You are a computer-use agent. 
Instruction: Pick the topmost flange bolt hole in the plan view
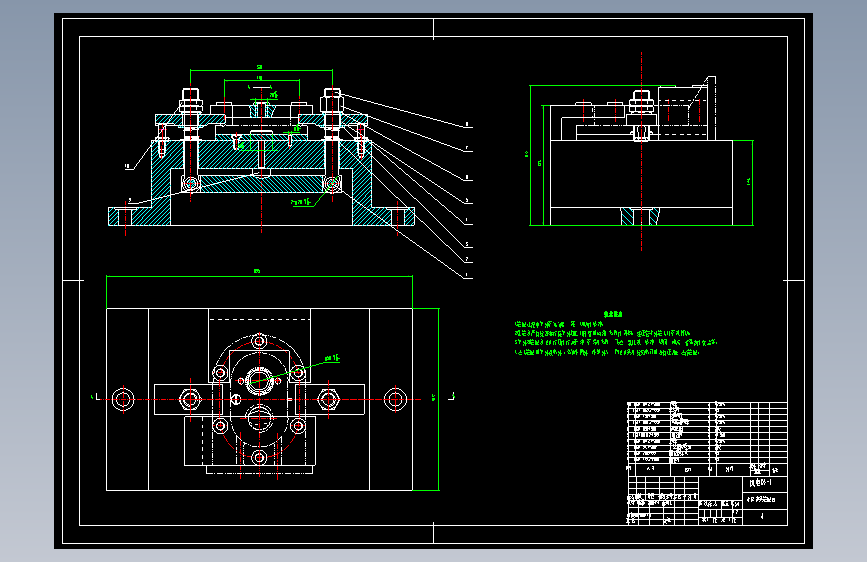[259, 341]
